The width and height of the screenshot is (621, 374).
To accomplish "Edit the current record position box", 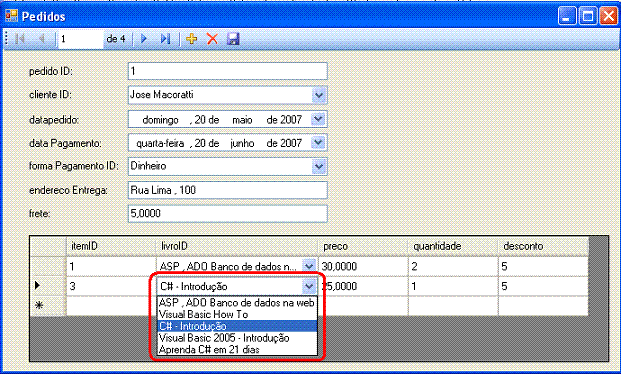I will (x=80, y=39).
